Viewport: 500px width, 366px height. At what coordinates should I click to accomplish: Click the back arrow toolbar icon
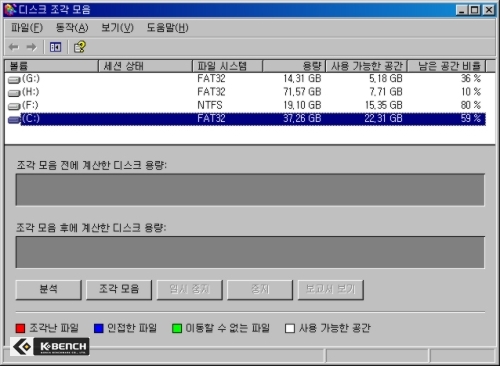(13, 47)
